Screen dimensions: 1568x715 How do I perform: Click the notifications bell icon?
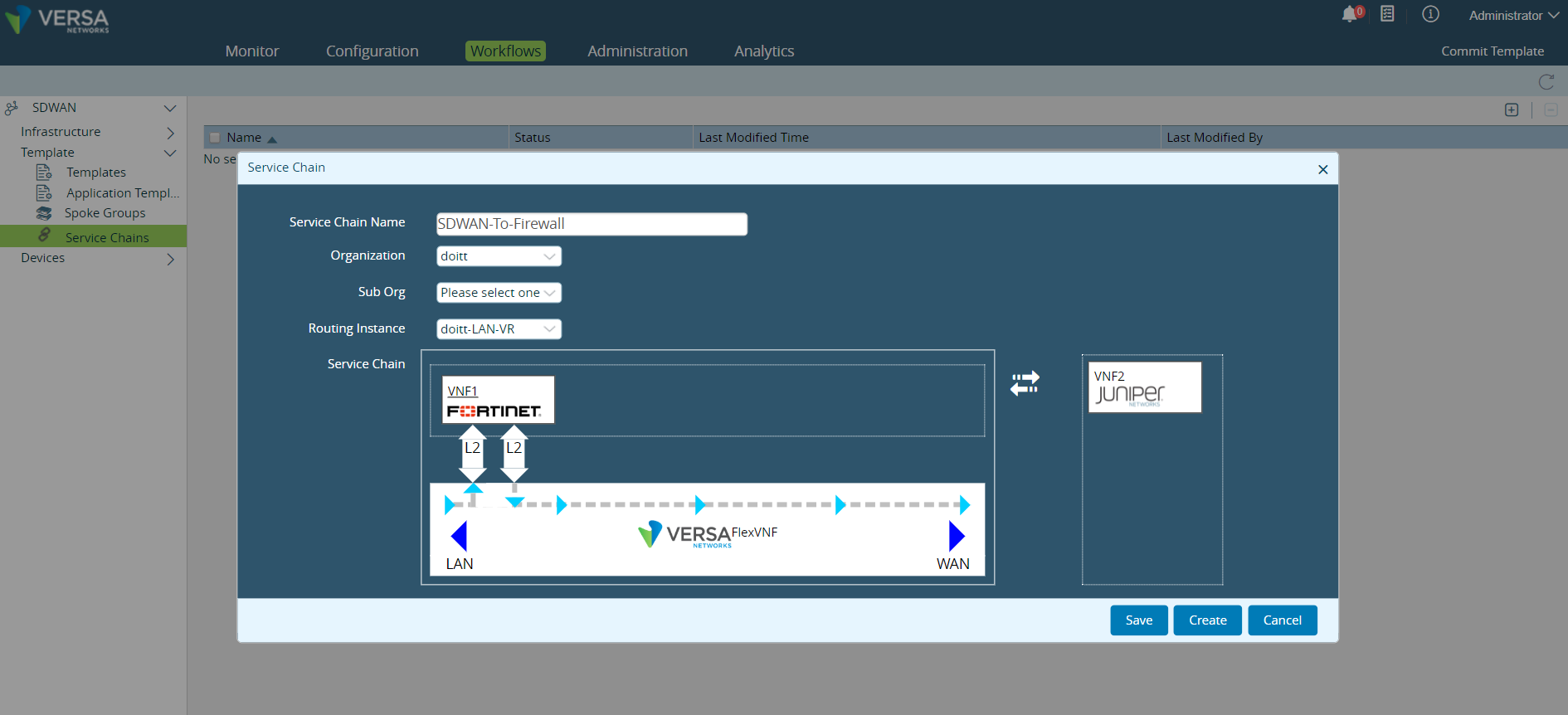coord(1351,14)
